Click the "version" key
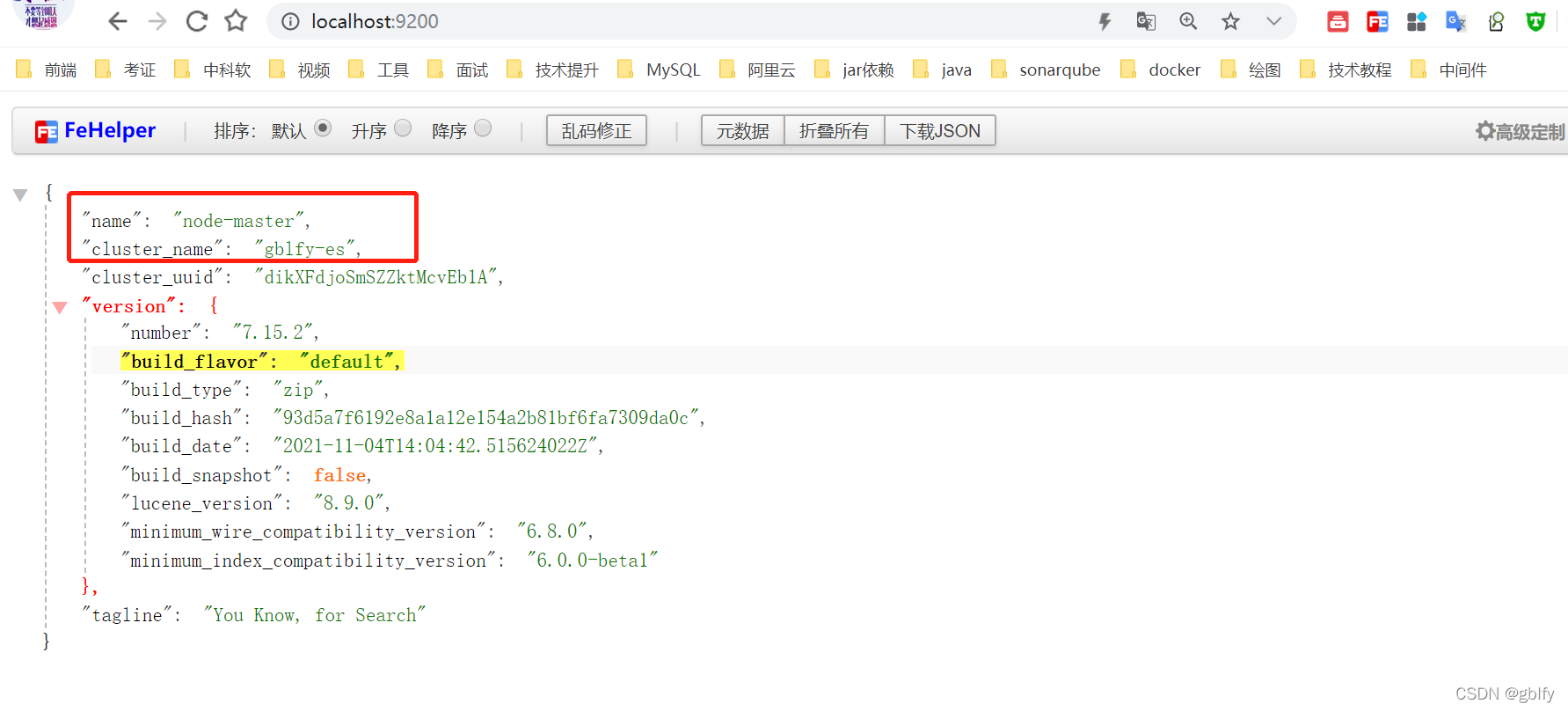Viewport: 1568px width, 711px height. coord(129,306)
